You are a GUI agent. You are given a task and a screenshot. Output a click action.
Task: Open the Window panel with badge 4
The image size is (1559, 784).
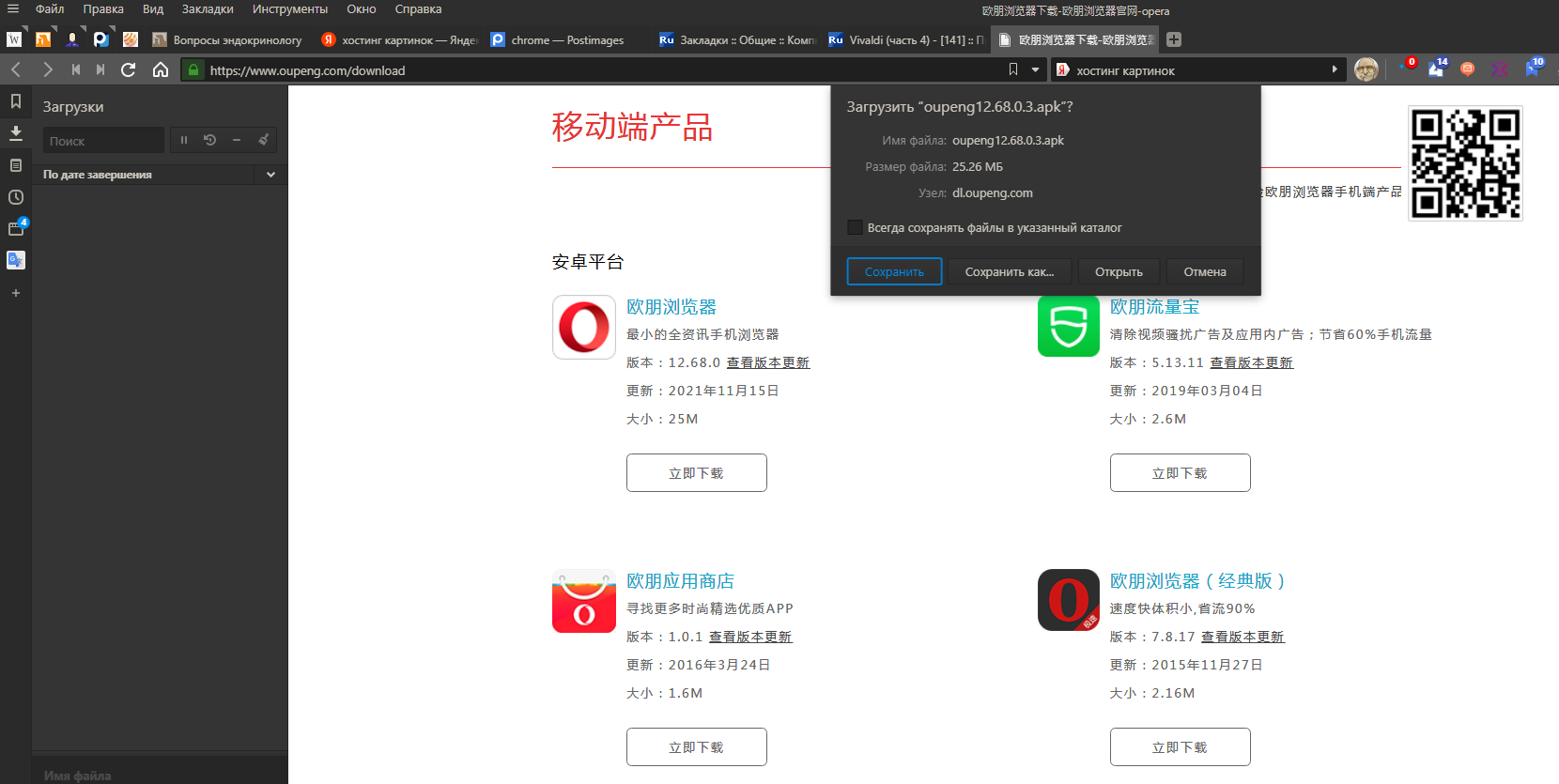(17, 227)
